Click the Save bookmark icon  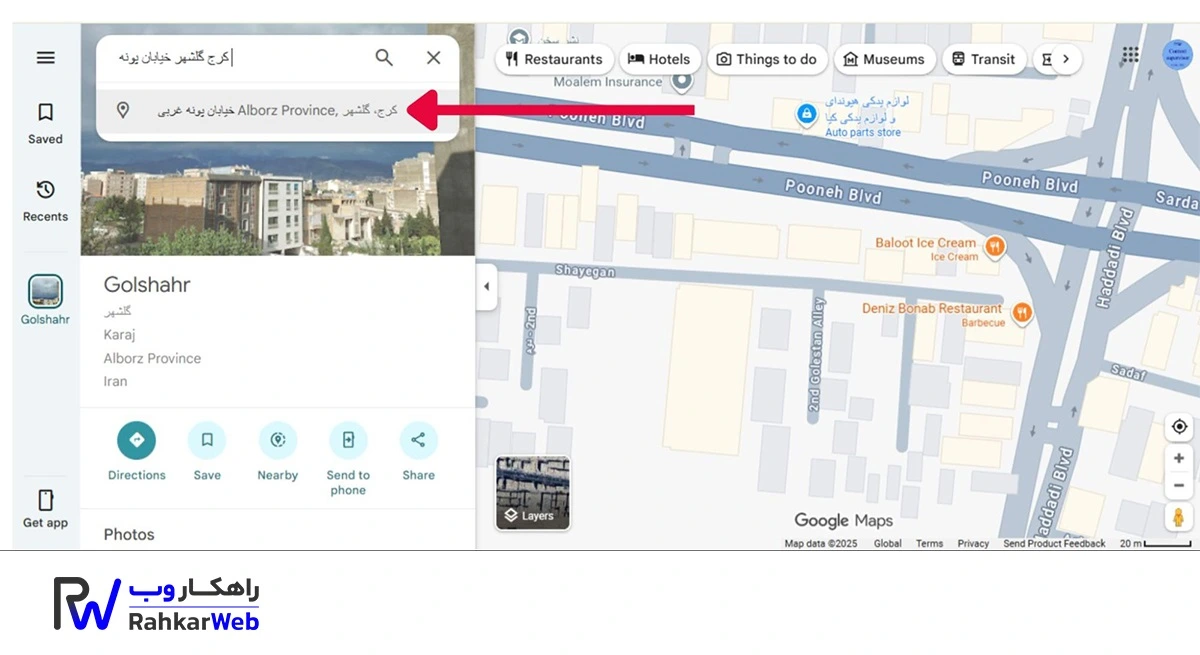(x=207, y=440)
